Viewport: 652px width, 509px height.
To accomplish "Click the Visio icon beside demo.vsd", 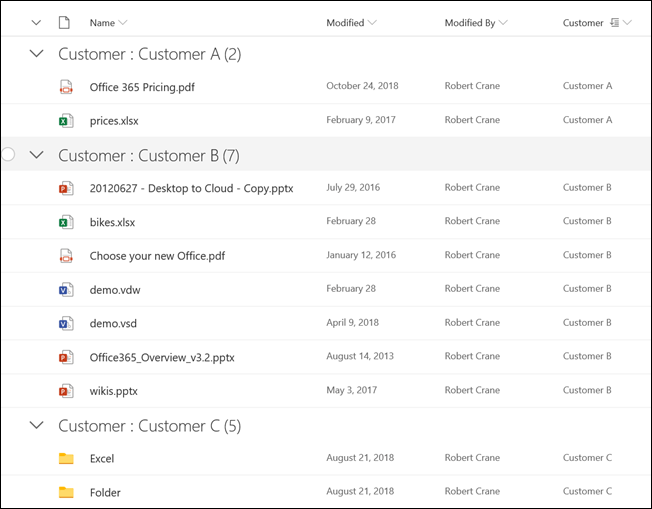I will point(66,324).
